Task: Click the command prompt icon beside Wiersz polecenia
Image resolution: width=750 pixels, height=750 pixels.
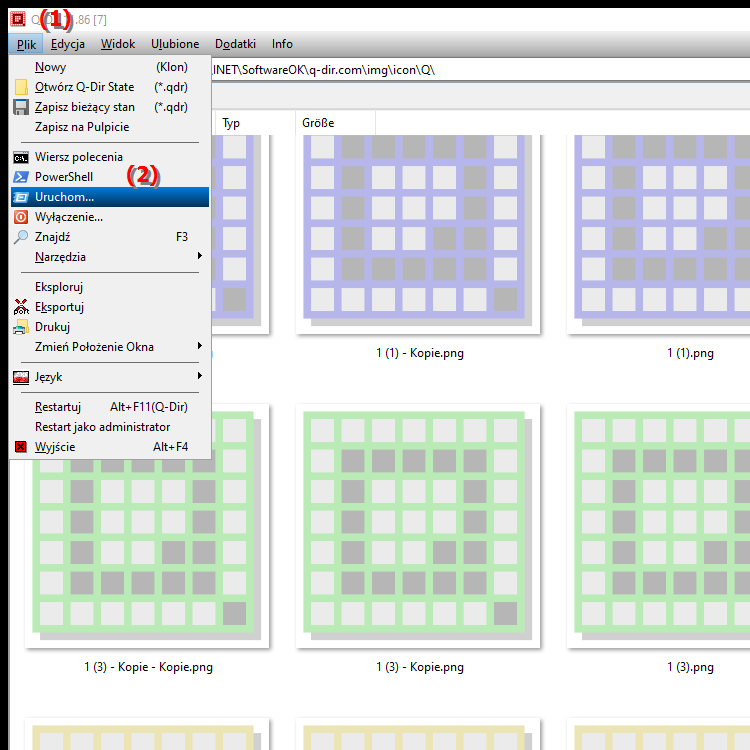Action: 21,157
